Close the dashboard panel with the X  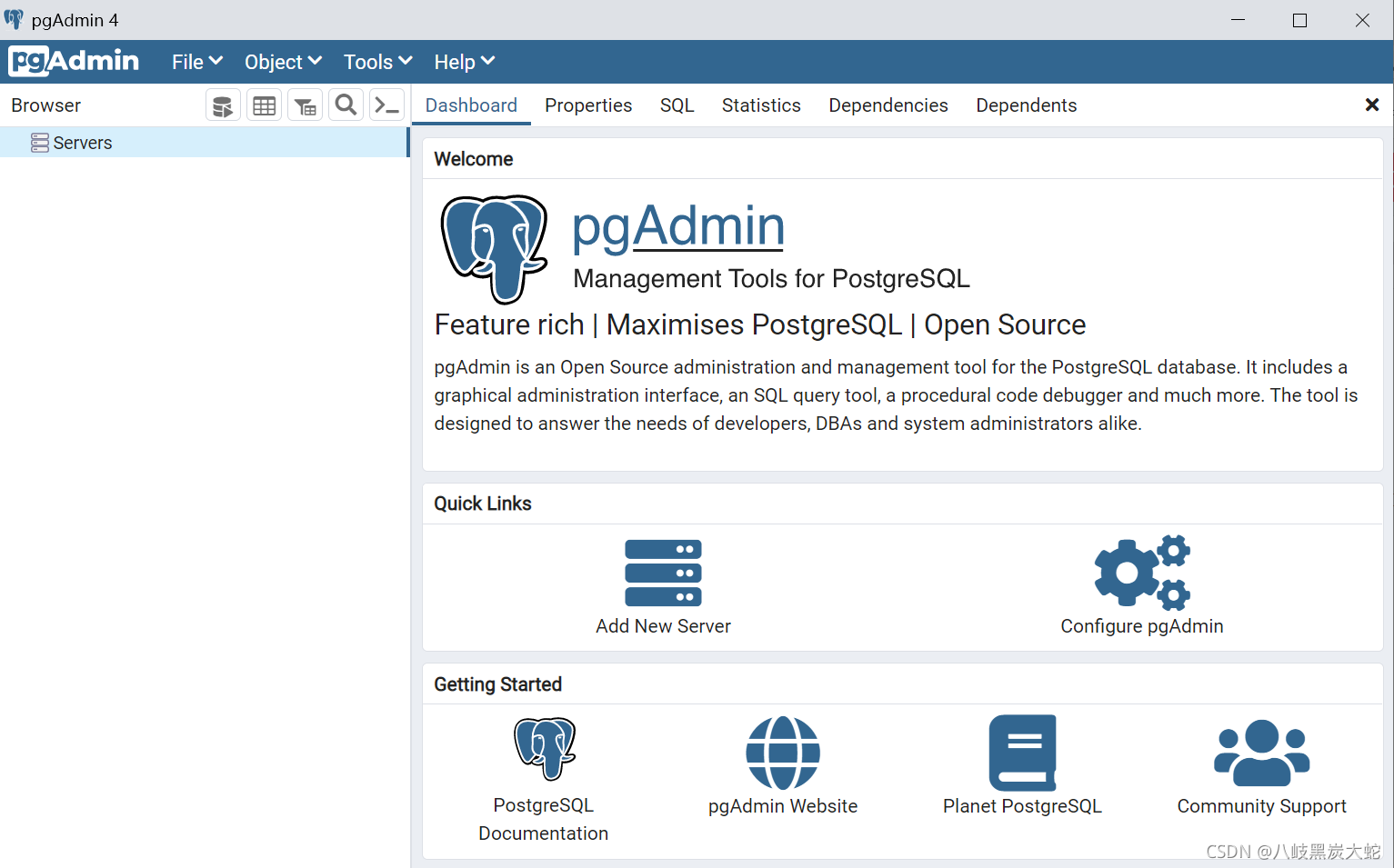coord(1372,105)
